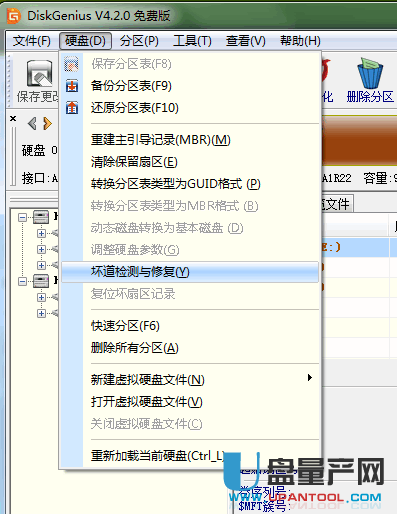The width and height of the screenshot is (397, 514).
Task: Open the 帮助(H) menu
Action: point(300,41)
